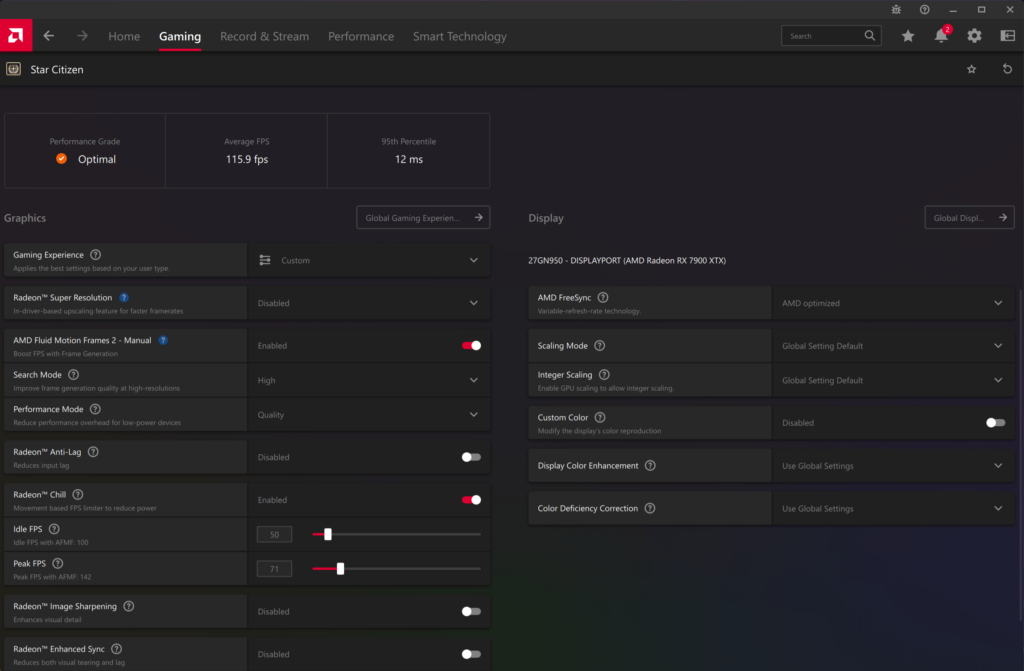Click Idle FPS value field
The height and width of the screenshot is (671, 1024).
(274, 534)
